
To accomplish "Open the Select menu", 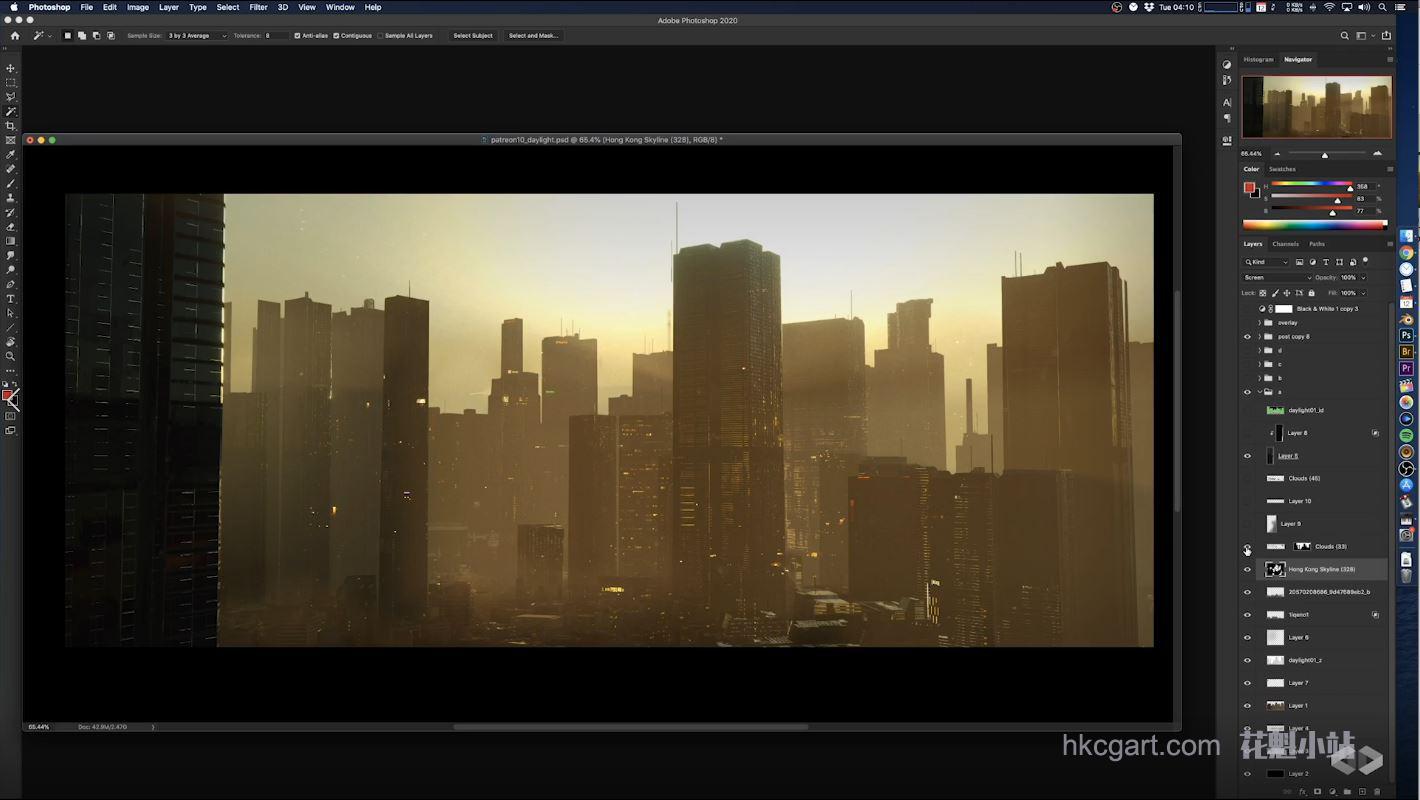I will click(x=228, y=7).
